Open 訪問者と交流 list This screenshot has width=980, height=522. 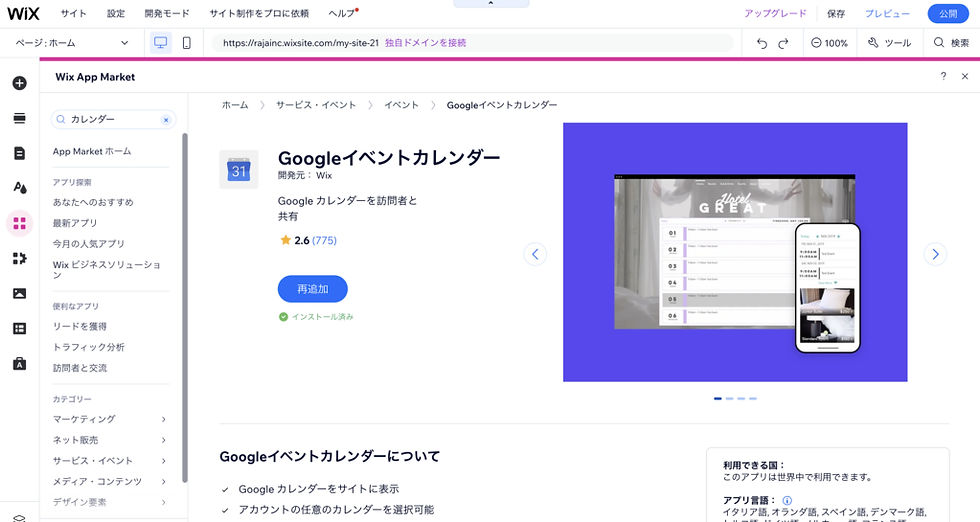80,368
